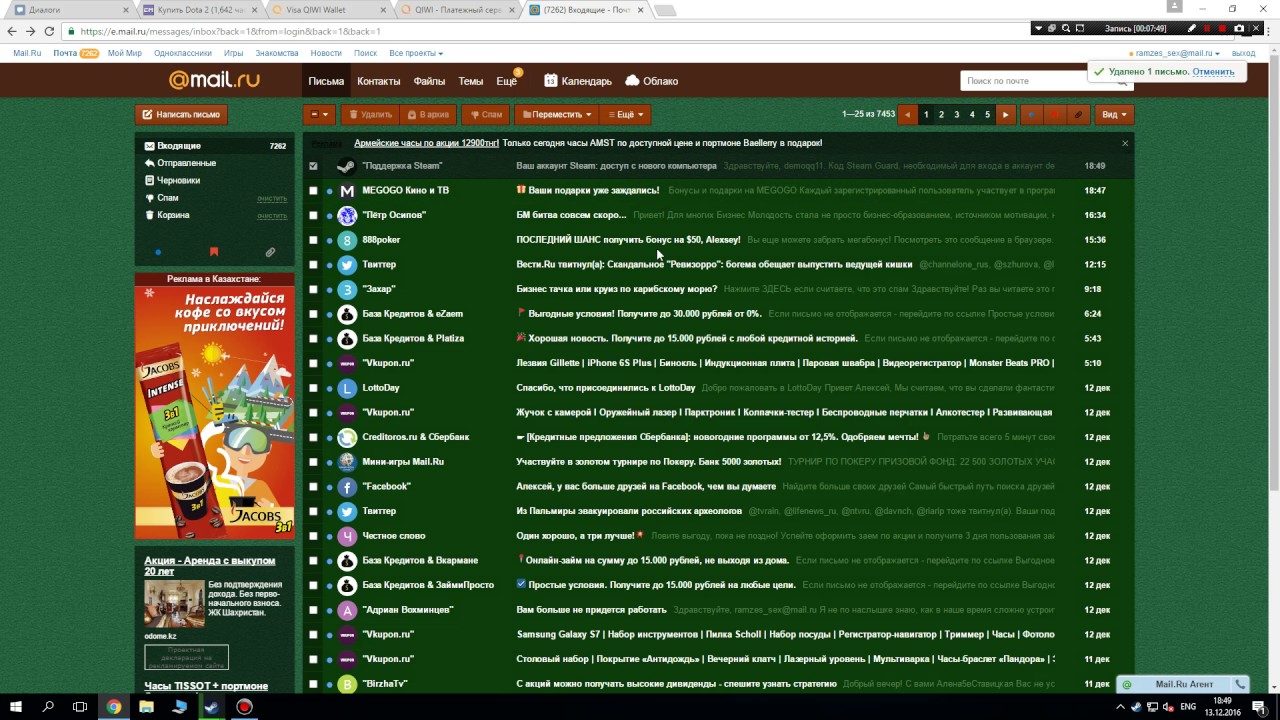This screenshot has height=720, width=1280.
Task: Mark selected as Спам using toolbar button
Action: tap(486, 114)
